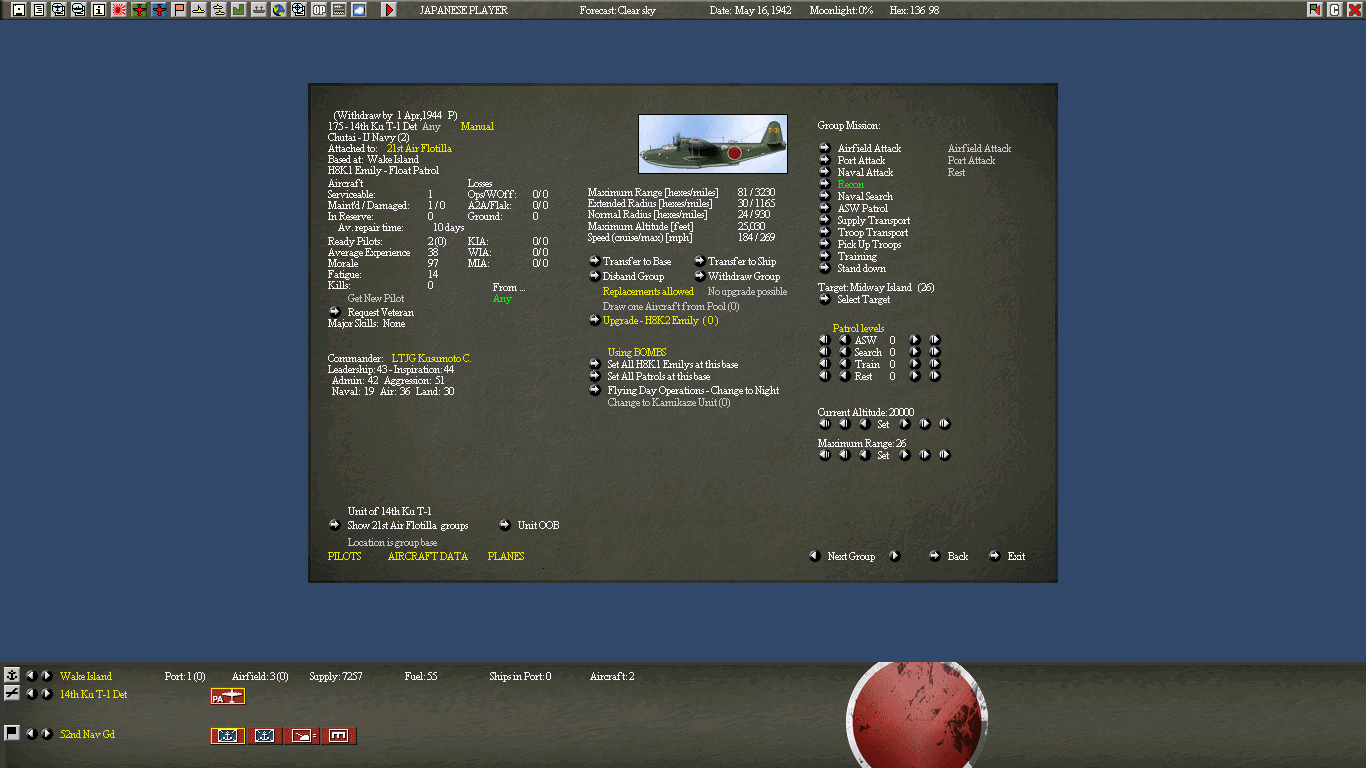Set group mission to Training
This screenshot has width=1366, height=768.
click(x=825, y=256)
